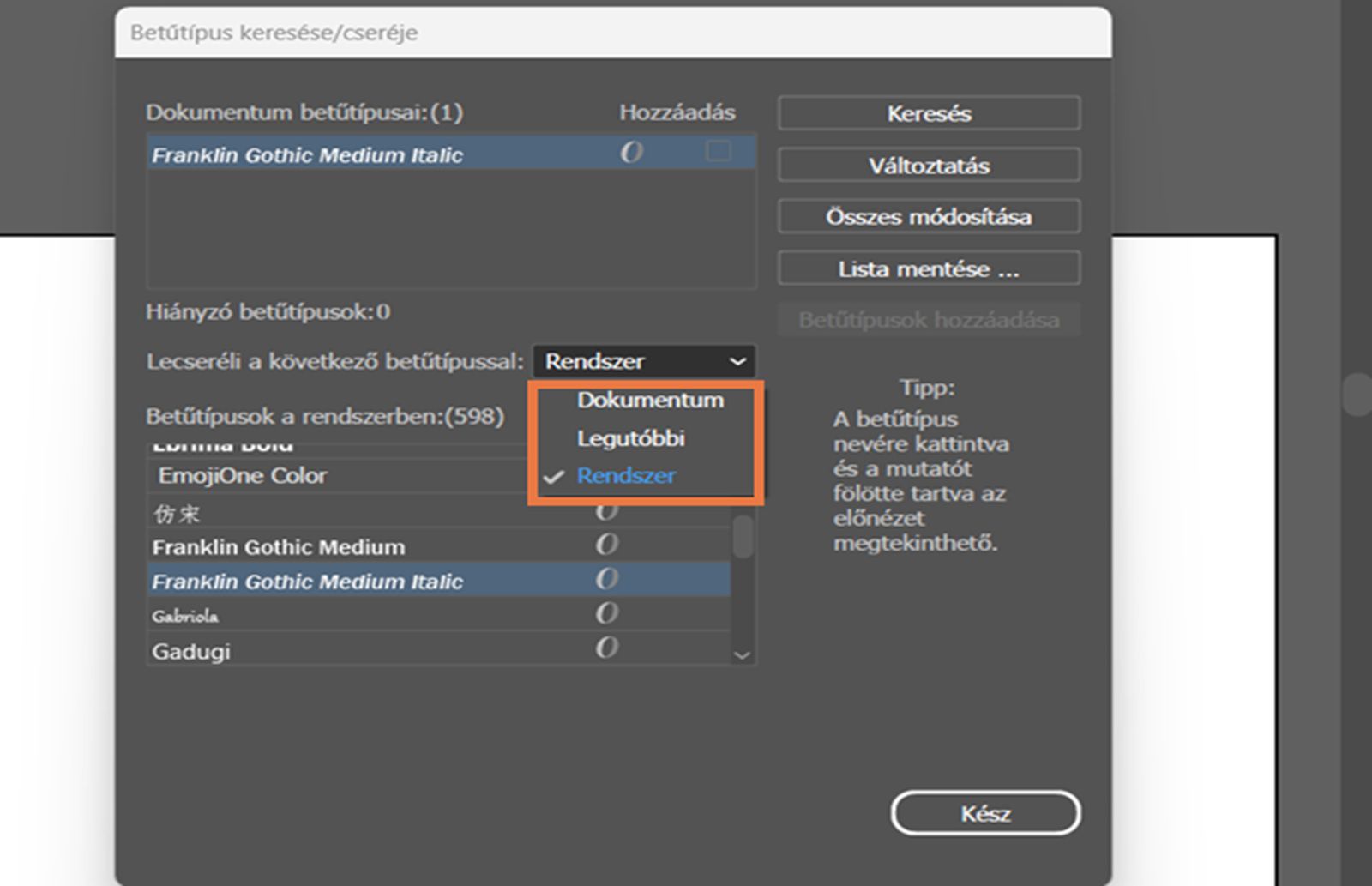Select Franklin Gothic Medium Italic in the document fonts list

point(451,154)
